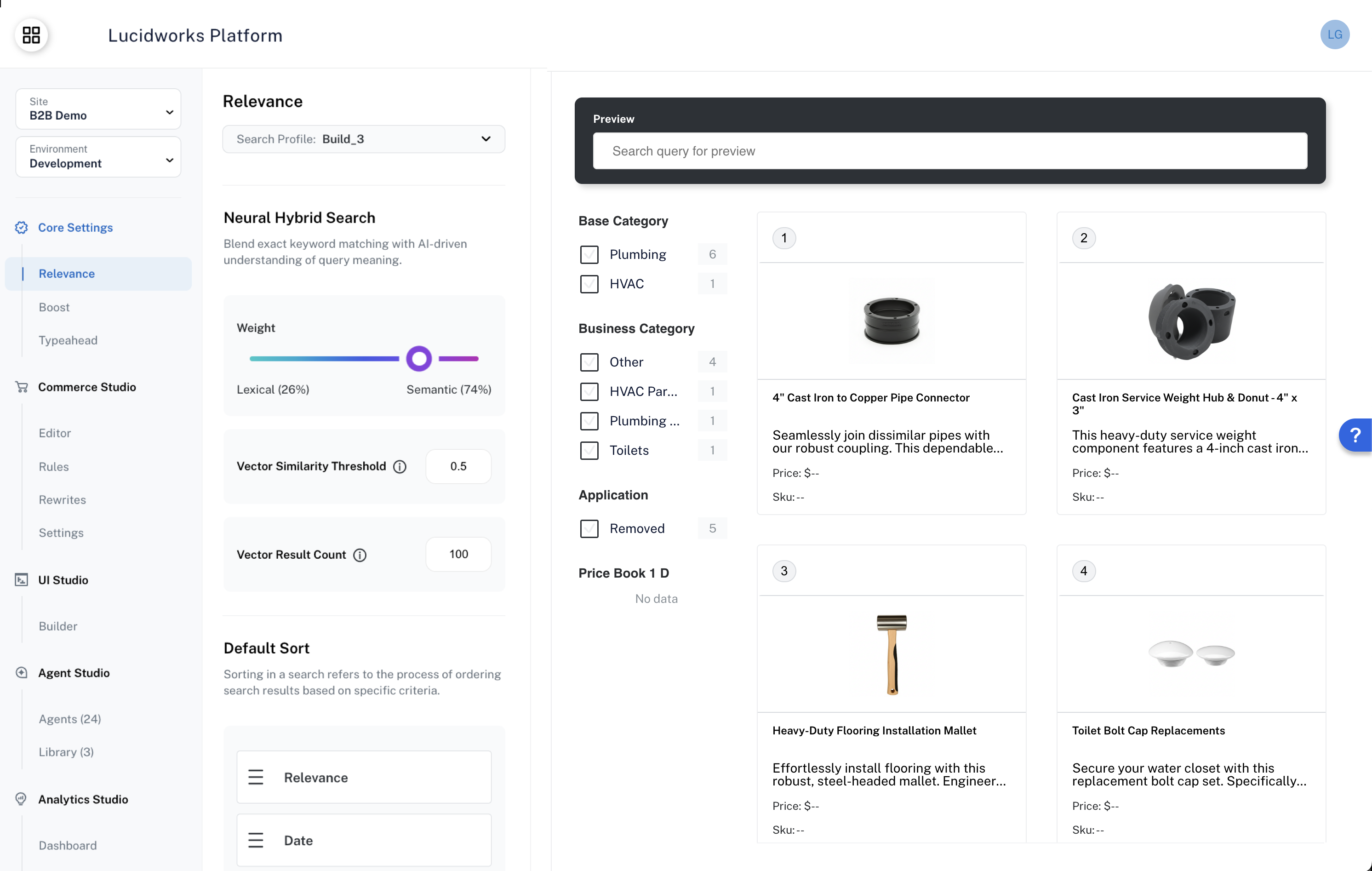Screen dimensions: 1372x871
Task: Open the Analytics Studio Dashboard
Action: pyautogui.click(x=68, y=846)
